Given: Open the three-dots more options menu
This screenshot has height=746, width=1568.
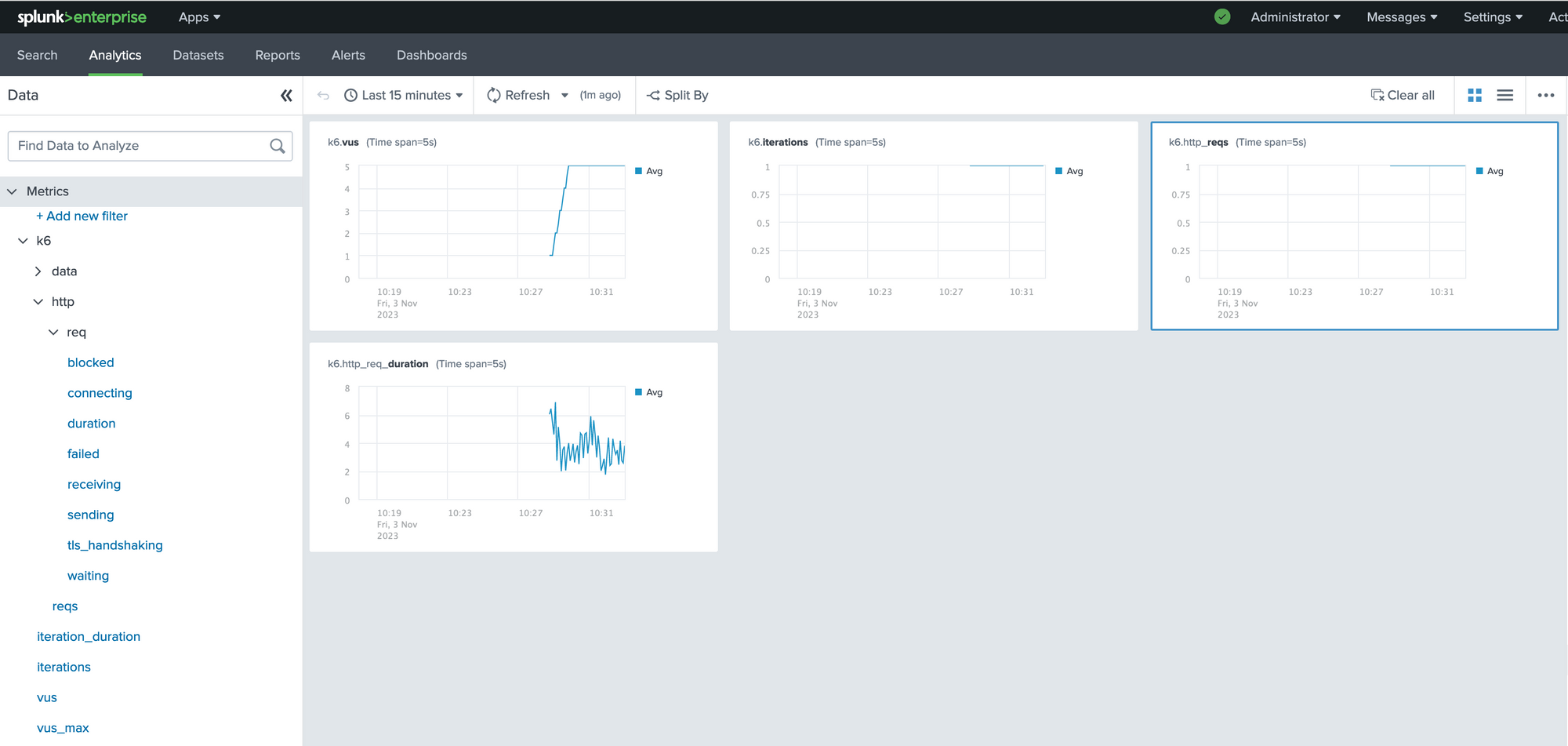Looking at the screenshot, I should [1546, 96].
